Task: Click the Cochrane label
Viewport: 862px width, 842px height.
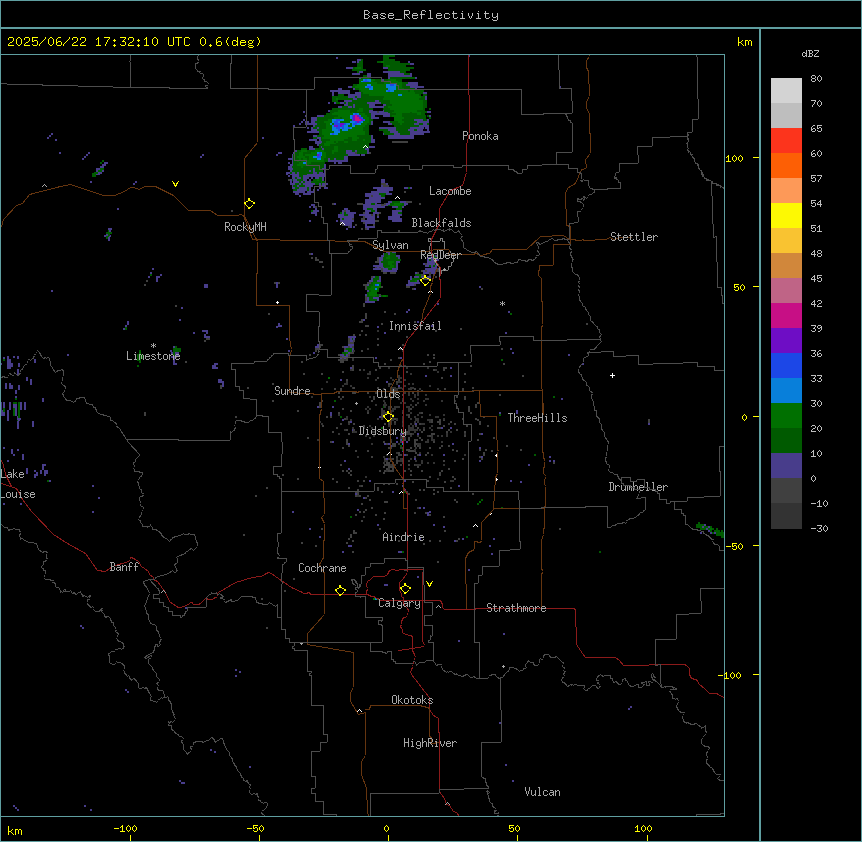Action: (x=322, y=568)
